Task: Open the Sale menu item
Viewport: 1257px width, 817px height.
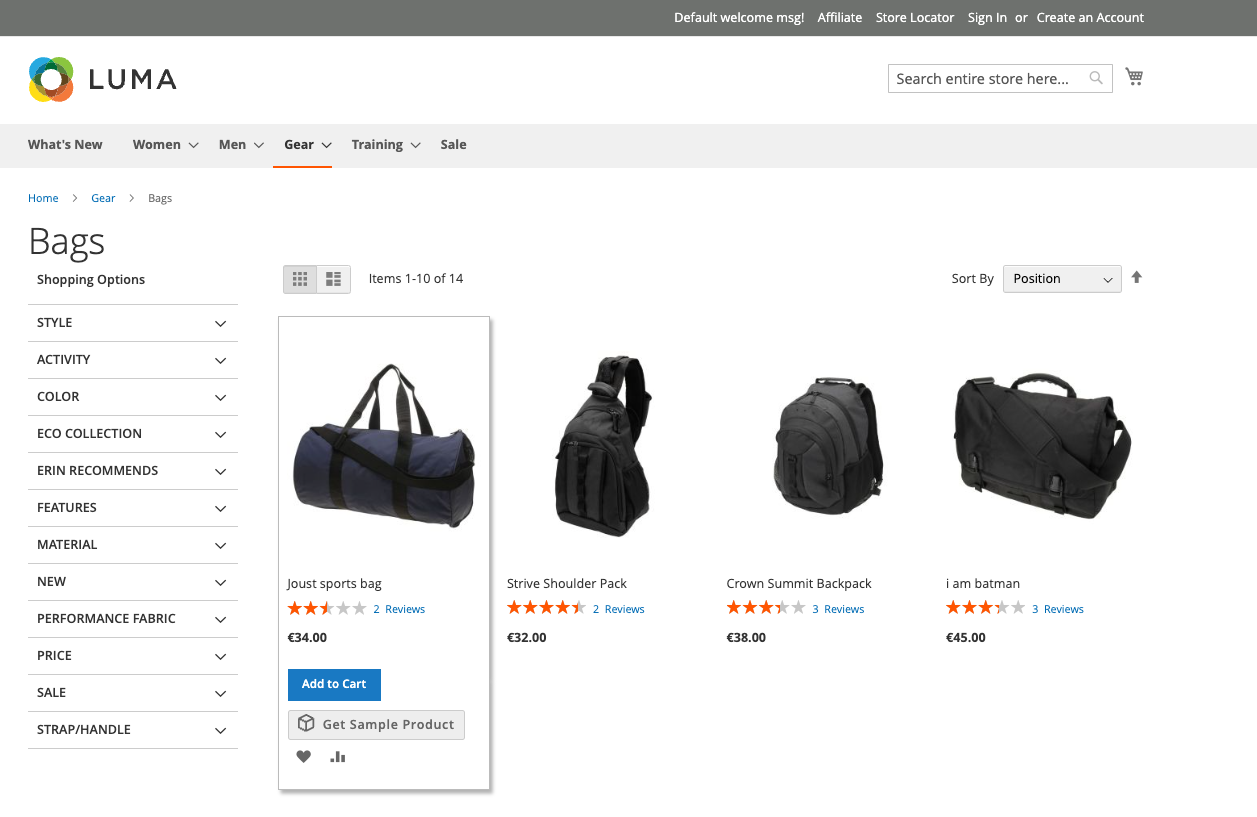Action: coord(453,145)
